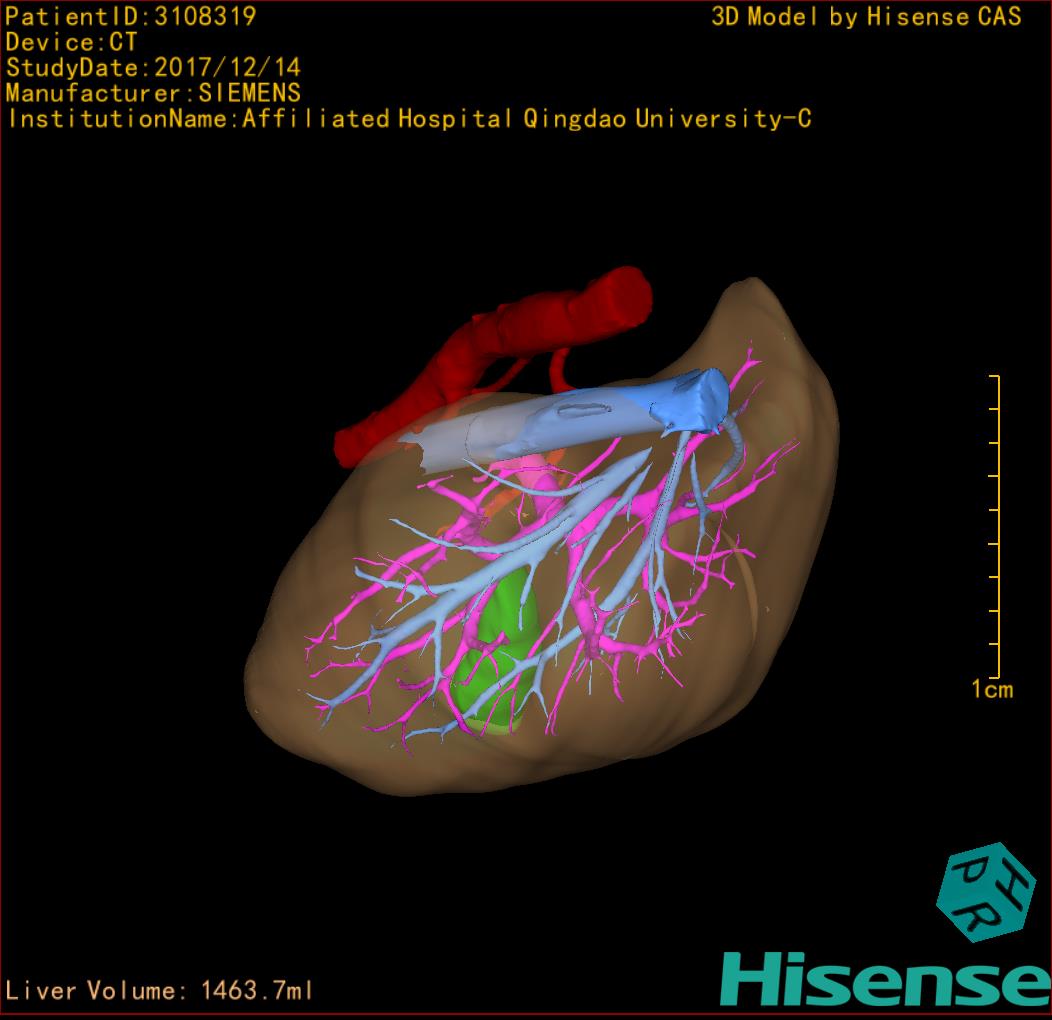Click the StudyDate:2017/12/14 text
The image size is (1052, 1020).
pos(153,68)
